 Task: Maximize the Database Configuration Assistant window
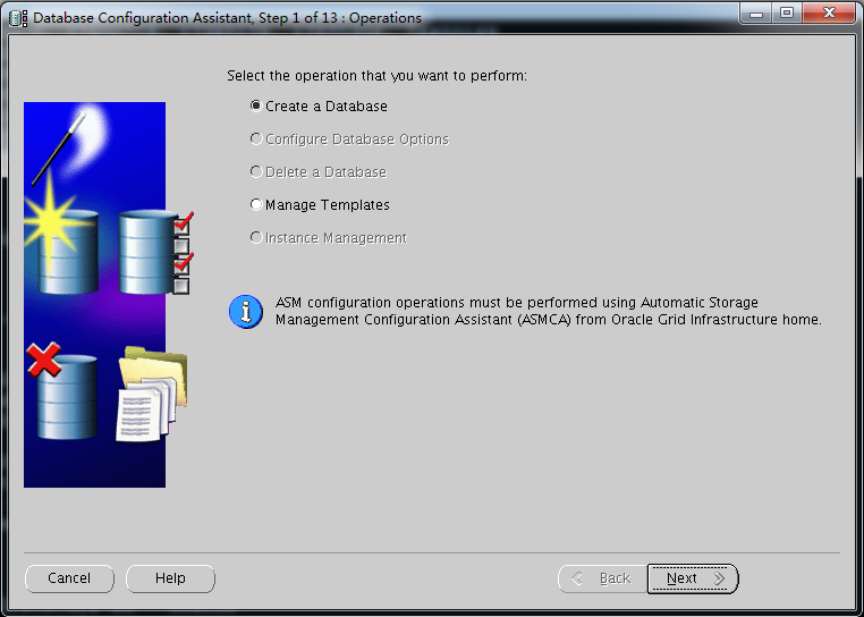click(x=787, y=13)
